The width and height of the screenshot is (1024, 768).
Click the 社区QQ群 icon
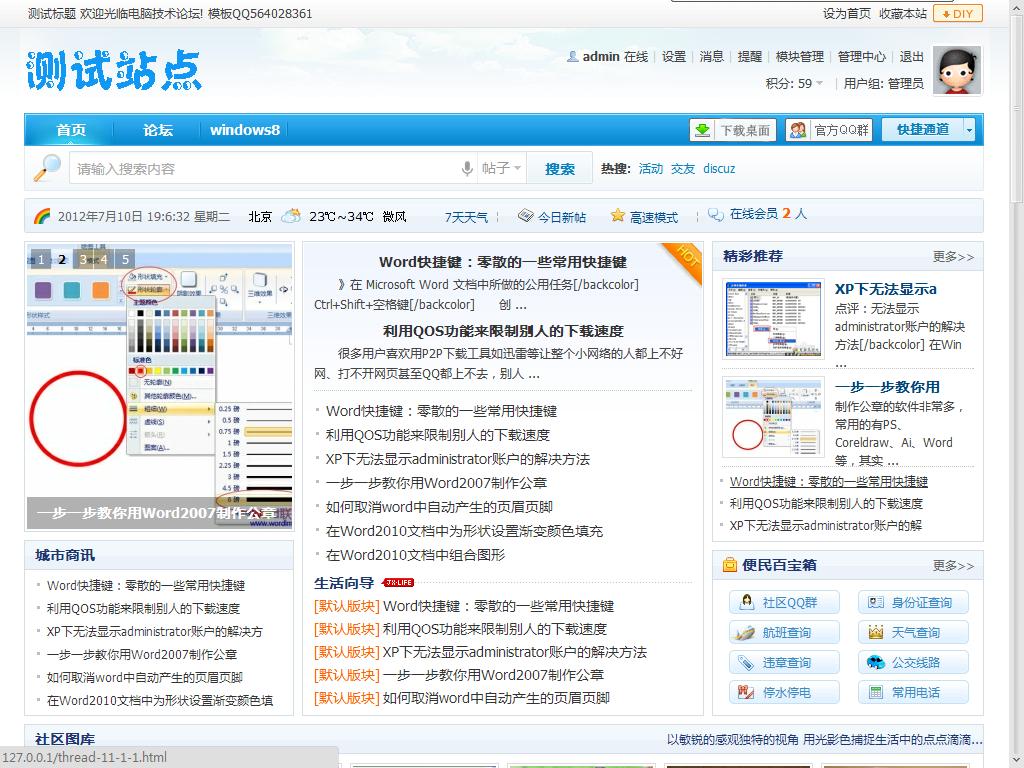click(747, 601)
